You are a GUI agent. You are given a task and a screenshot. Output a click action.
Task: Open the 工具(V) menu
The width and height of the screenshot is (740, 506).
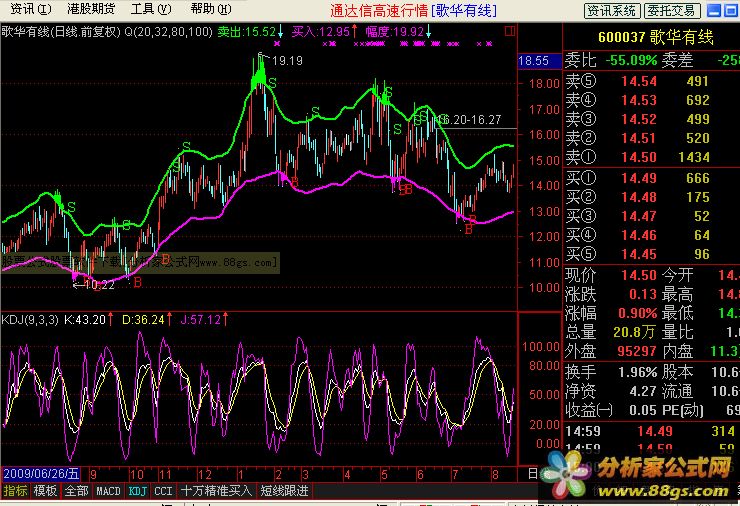coord(151,8)
